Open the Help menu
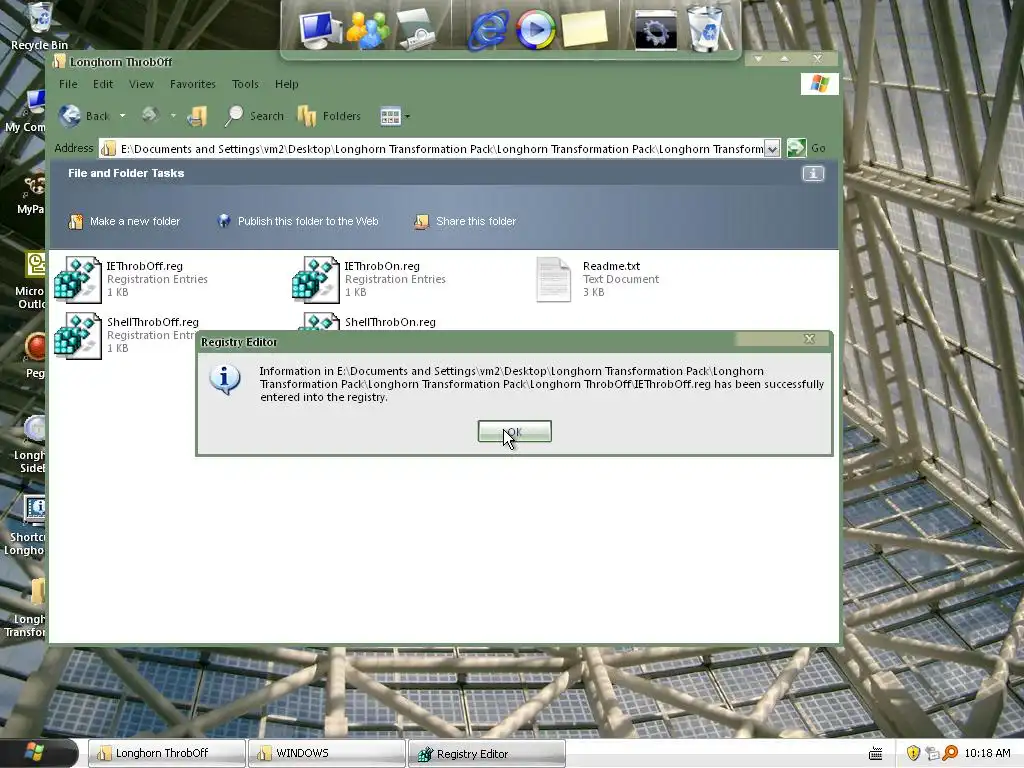 286,84
